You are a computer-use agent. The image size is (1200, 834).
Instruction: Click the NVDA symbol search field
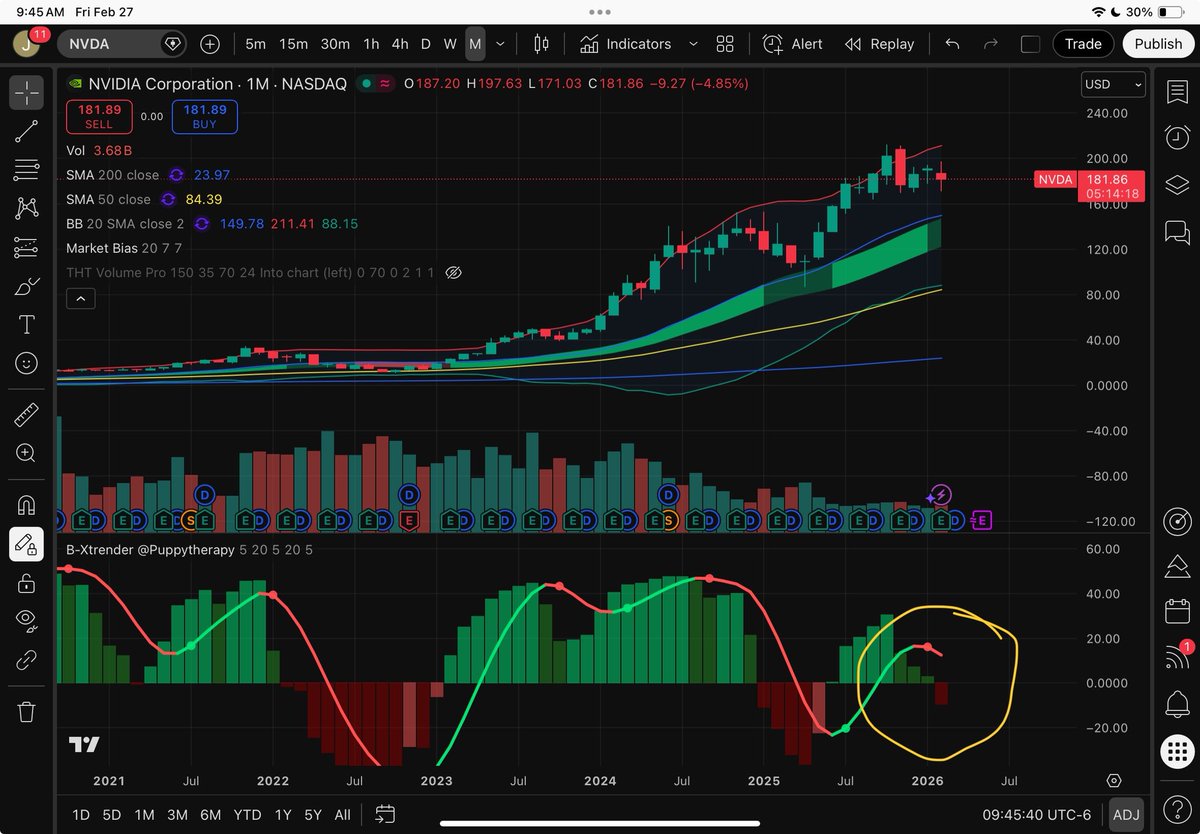point(122,44)
